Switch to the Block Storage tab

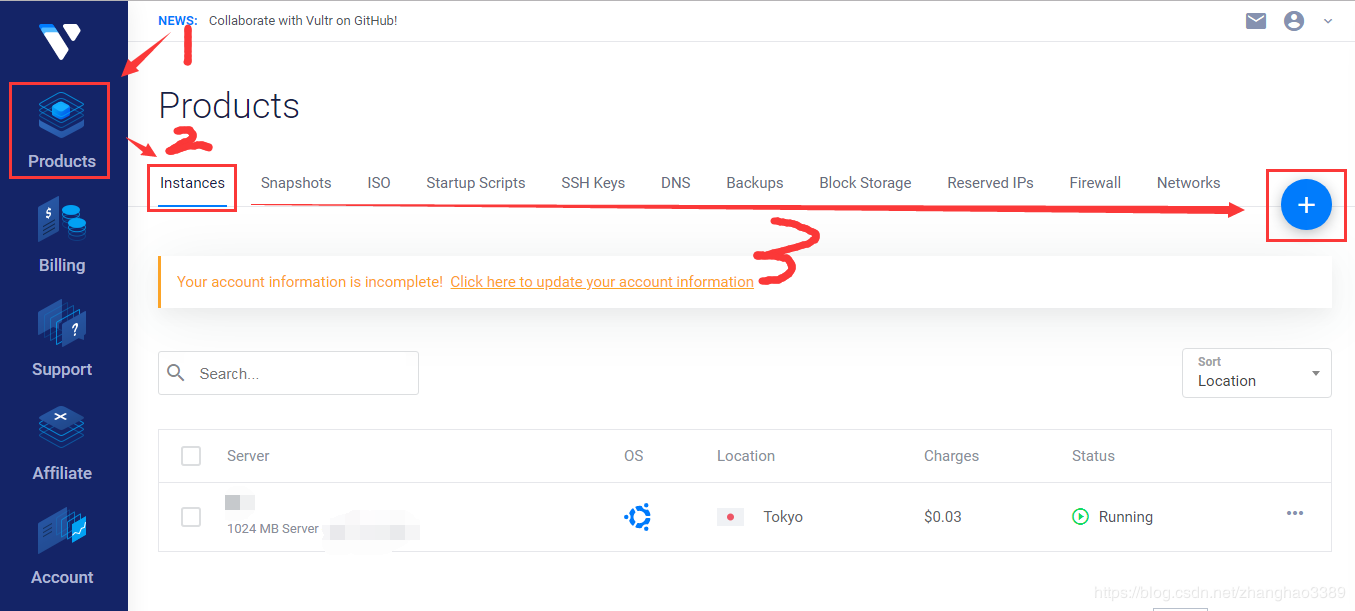tap(865, 183)
